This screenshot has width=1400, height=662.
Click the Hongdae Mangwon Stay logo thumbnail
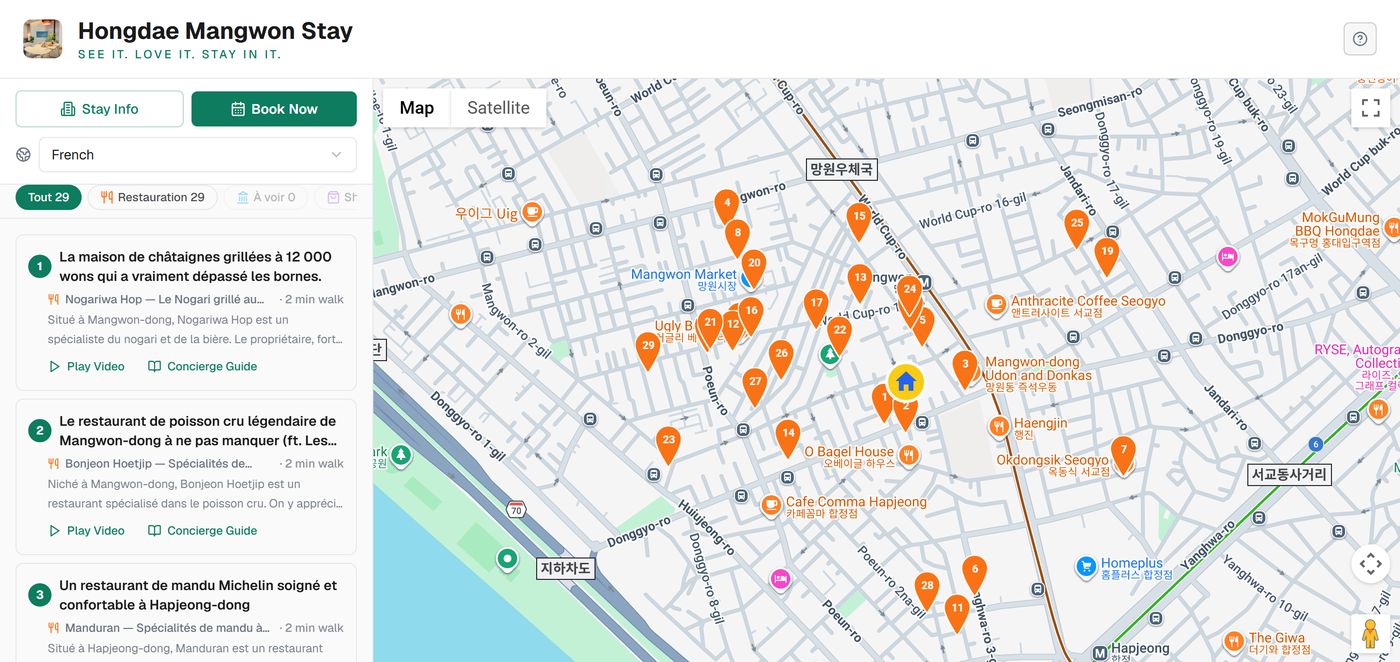(43, 39)
